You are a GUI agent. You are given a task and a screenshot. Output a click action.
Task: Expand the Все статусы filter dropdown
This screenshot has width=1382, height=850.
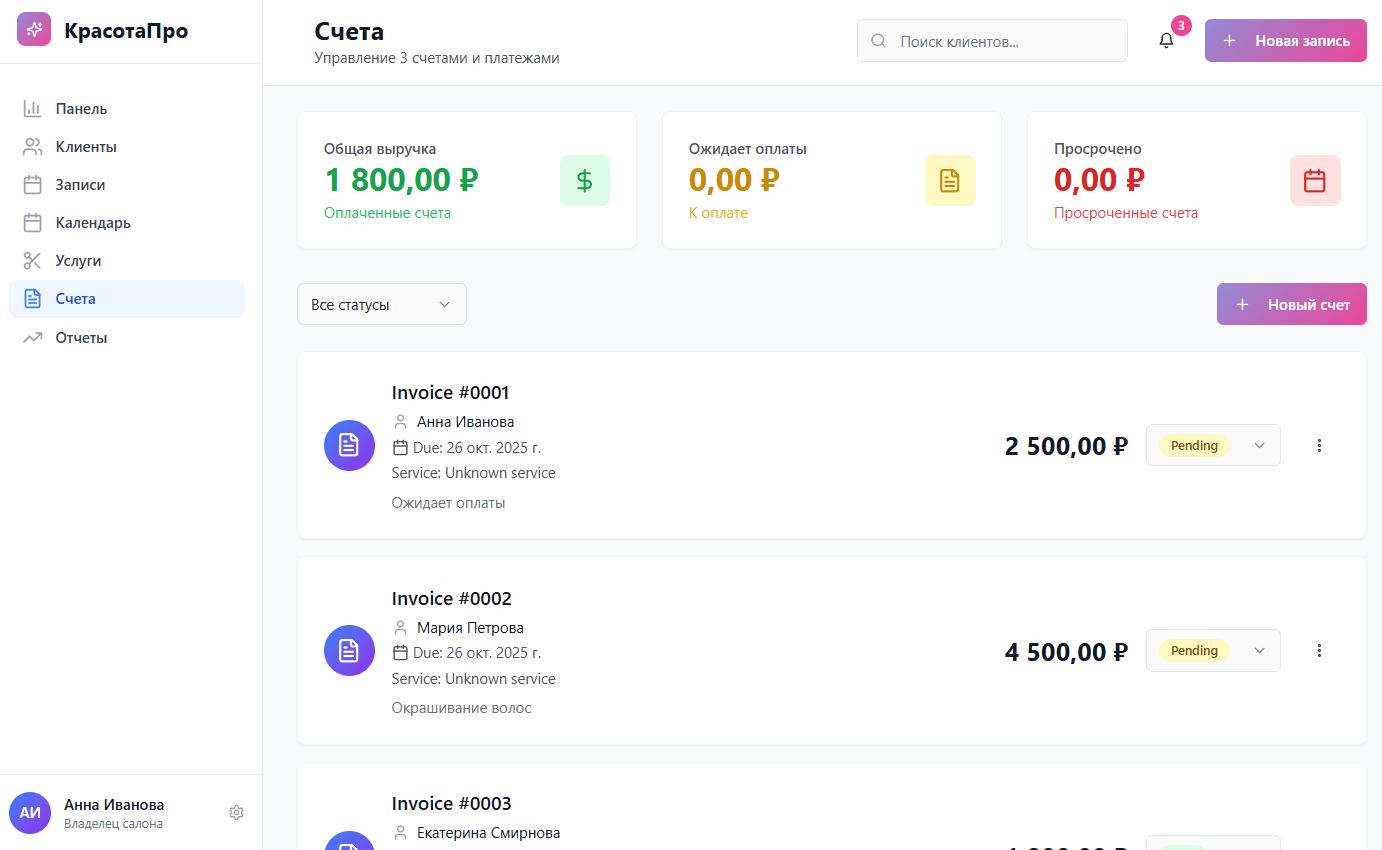(x=381, y=304)
